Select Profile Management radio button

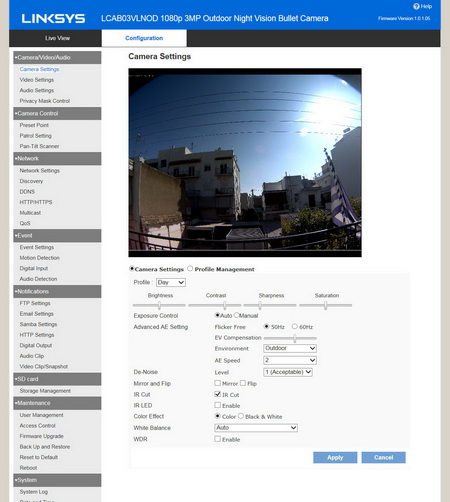click(190, 268)
